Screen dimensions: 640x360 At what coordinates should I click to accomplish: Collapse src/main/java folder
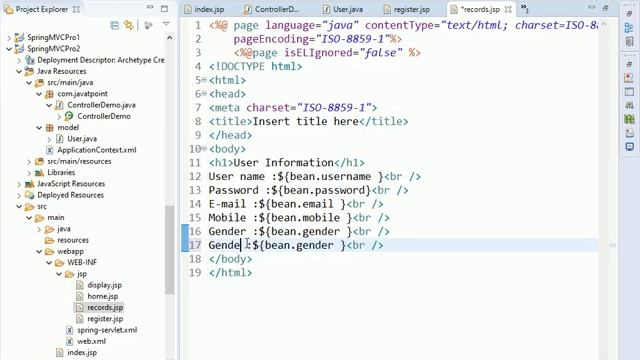[29, 82]
